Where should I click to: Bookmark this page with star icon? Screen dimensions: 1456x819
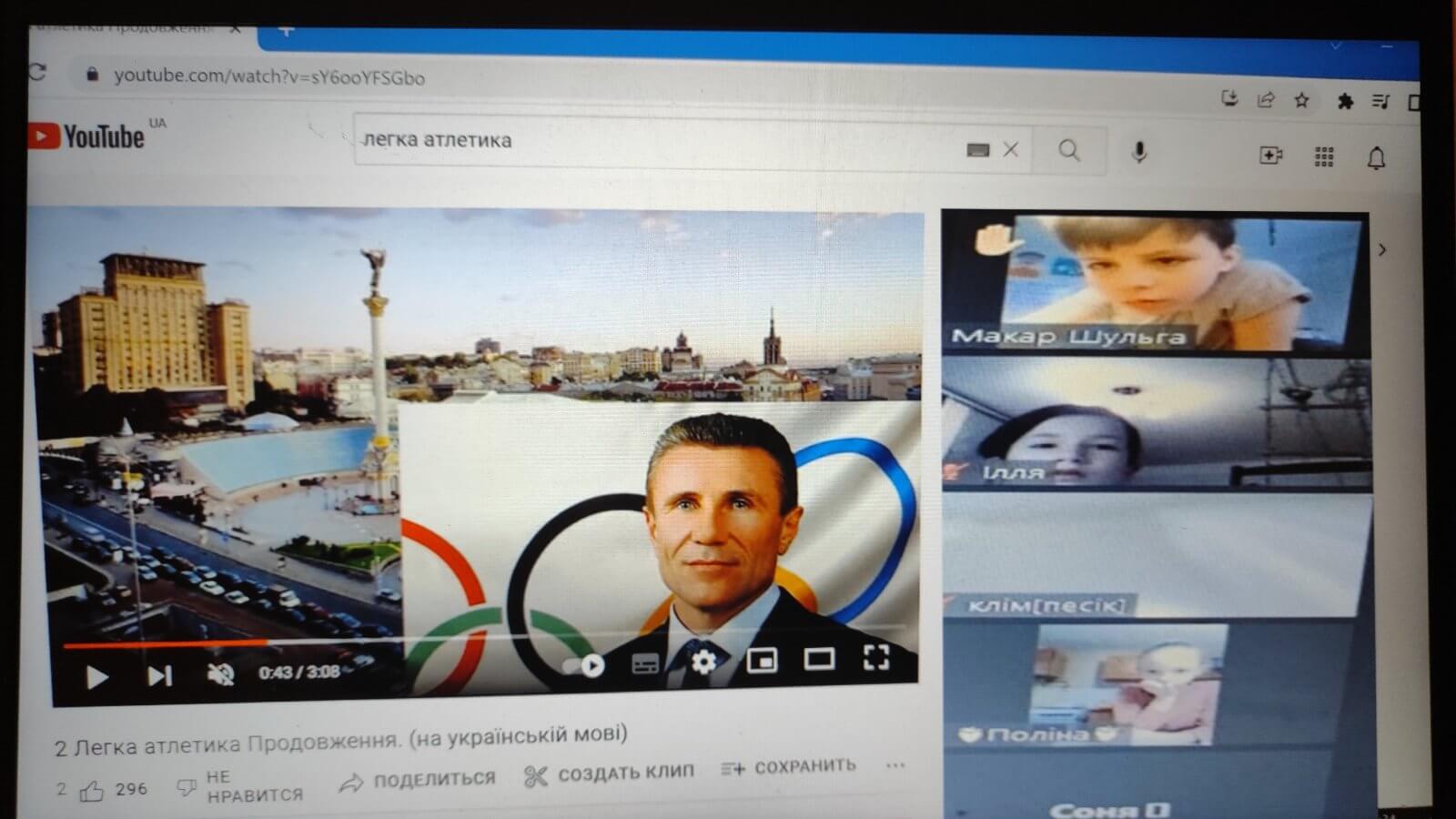tap(1301, 100)
